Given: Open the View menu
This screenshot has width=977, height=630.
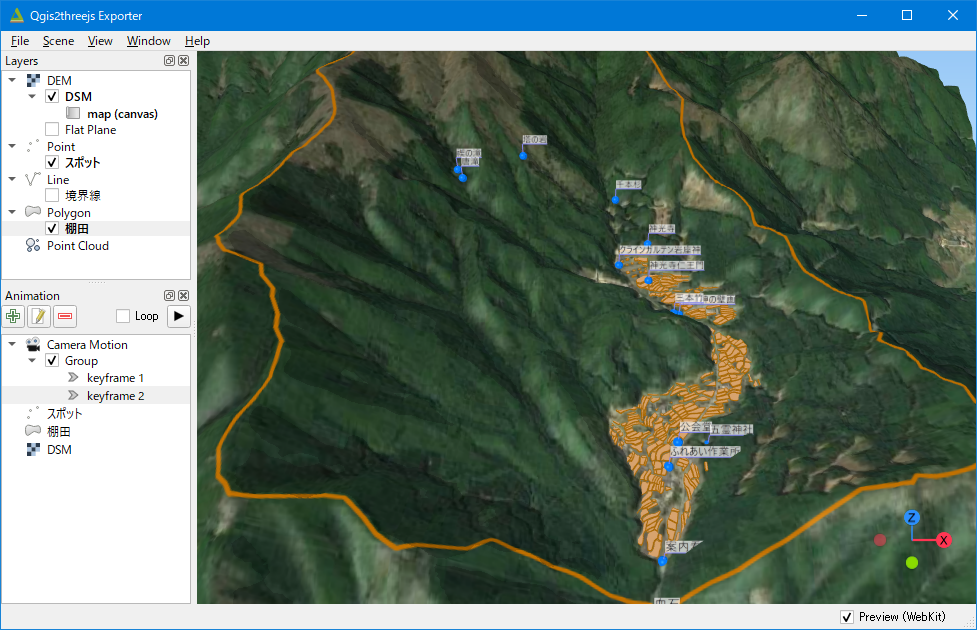Looking at the screenshot, I should click(100, 41).
